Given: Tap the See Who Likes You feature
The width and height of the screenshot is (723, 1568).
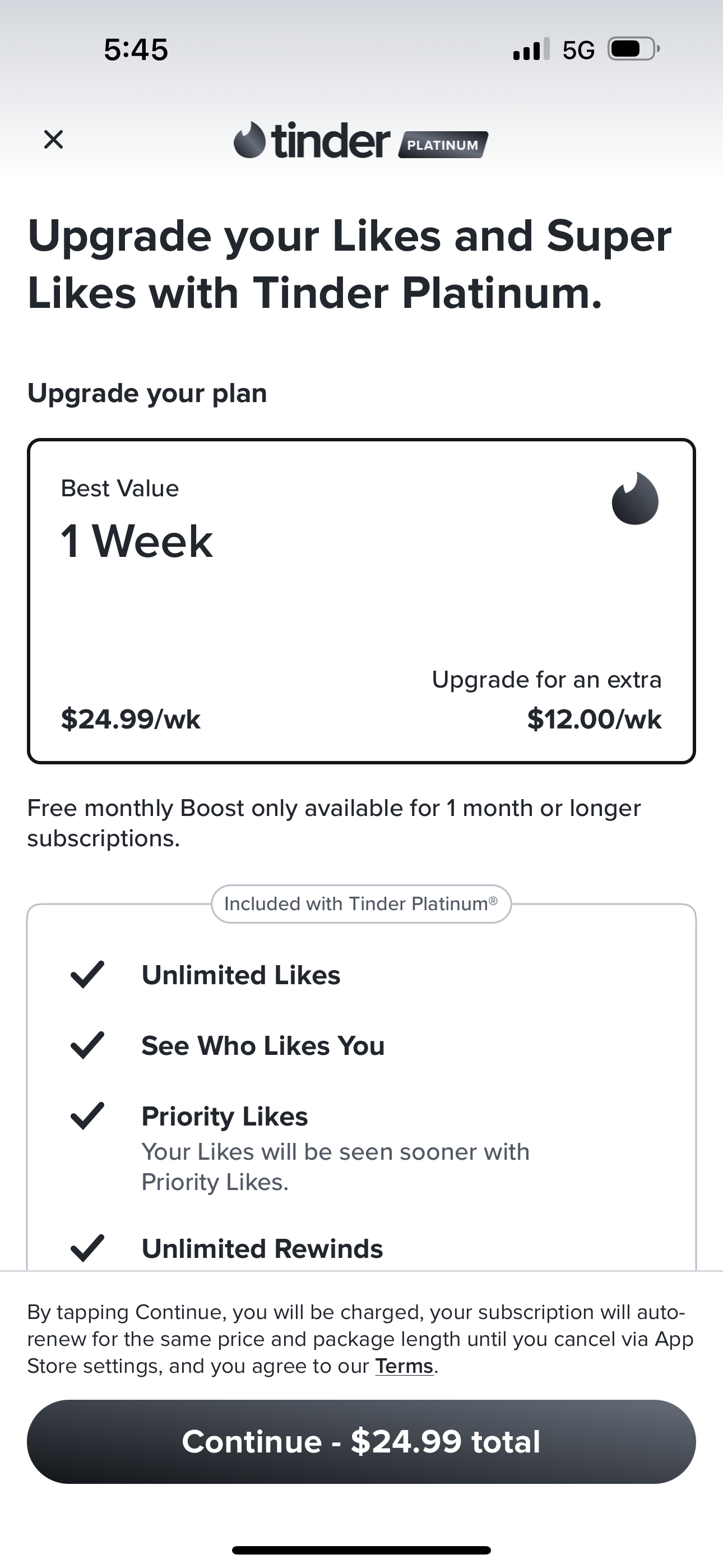Looking at the screenshot, I should 263,1046.
